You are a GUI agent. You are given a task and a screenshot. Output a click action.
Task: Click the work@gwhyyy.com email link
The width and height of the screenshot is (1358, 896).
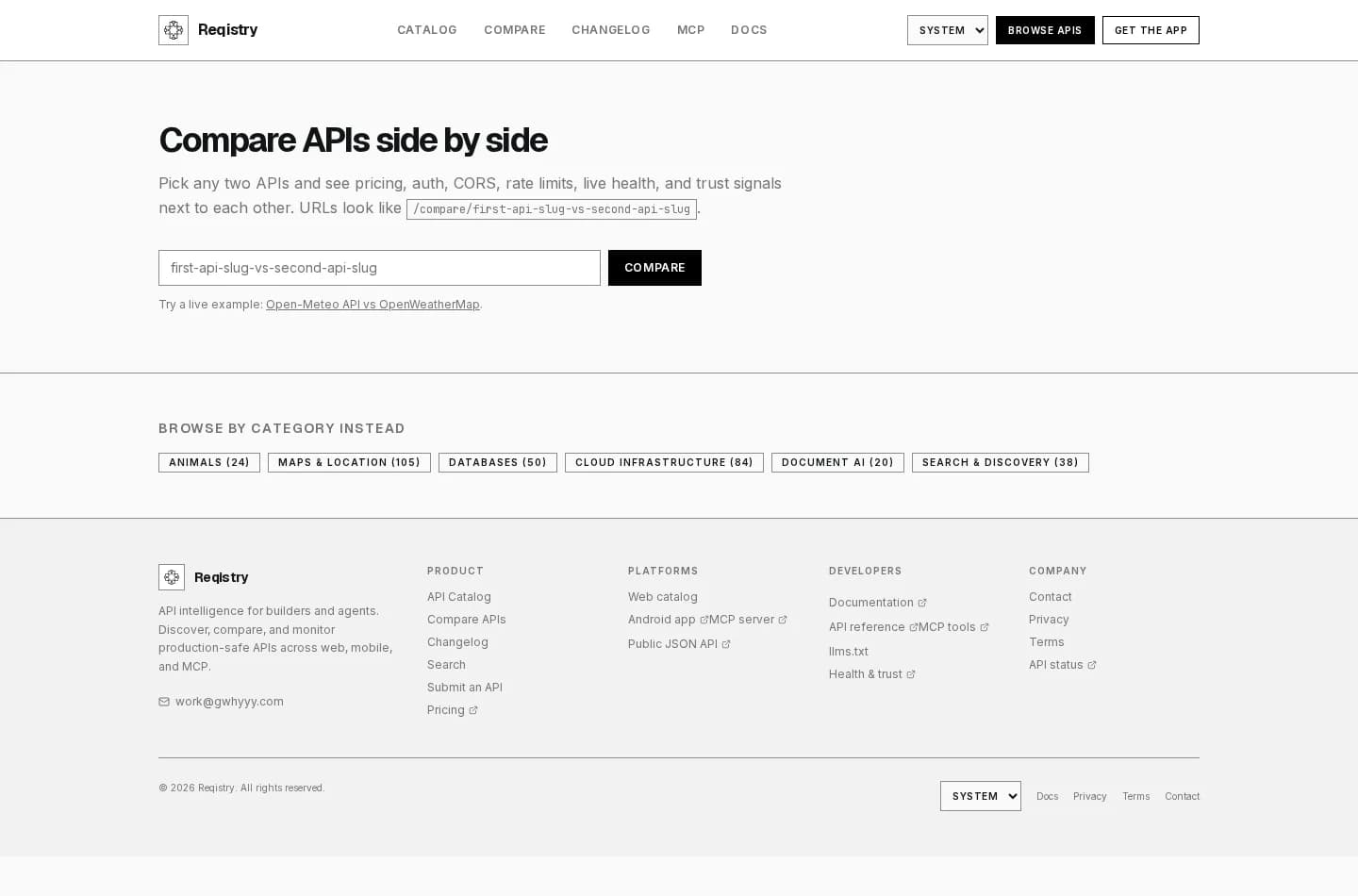(229, 702)
